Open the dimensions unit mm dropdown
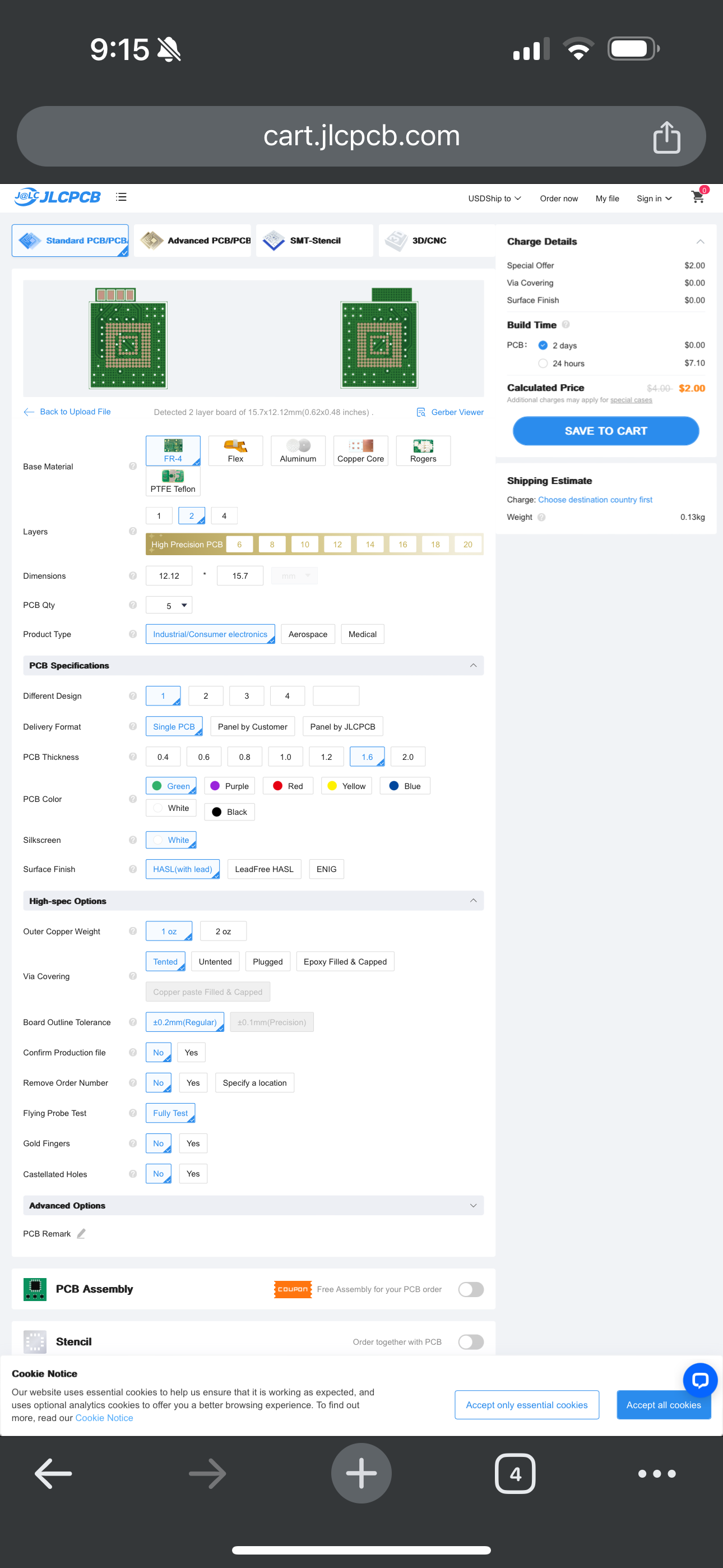 (295, 576)
